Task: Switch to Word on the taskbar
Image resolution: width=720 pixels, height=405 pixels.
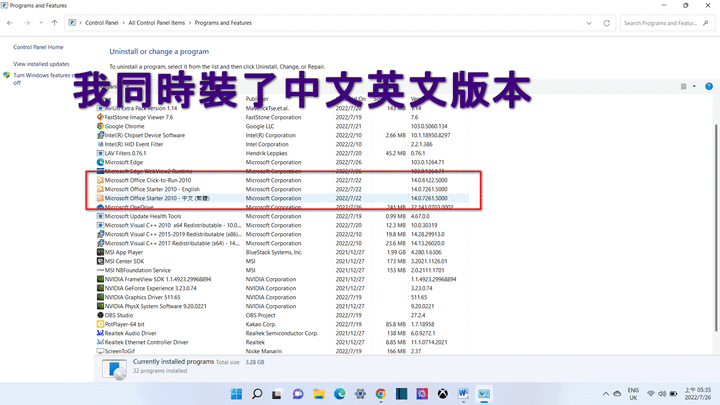Action: [x=463, y=394]
